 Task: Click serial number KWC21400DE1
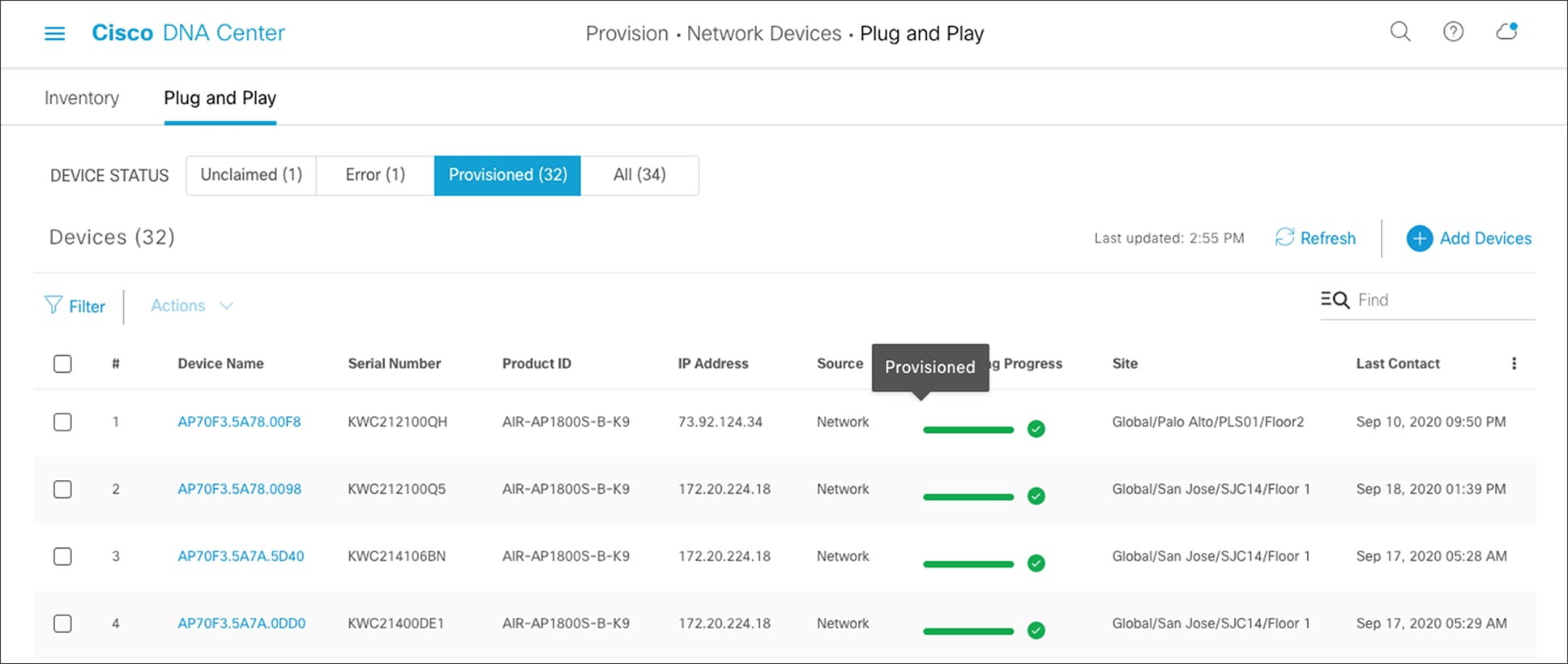[395, 623]
